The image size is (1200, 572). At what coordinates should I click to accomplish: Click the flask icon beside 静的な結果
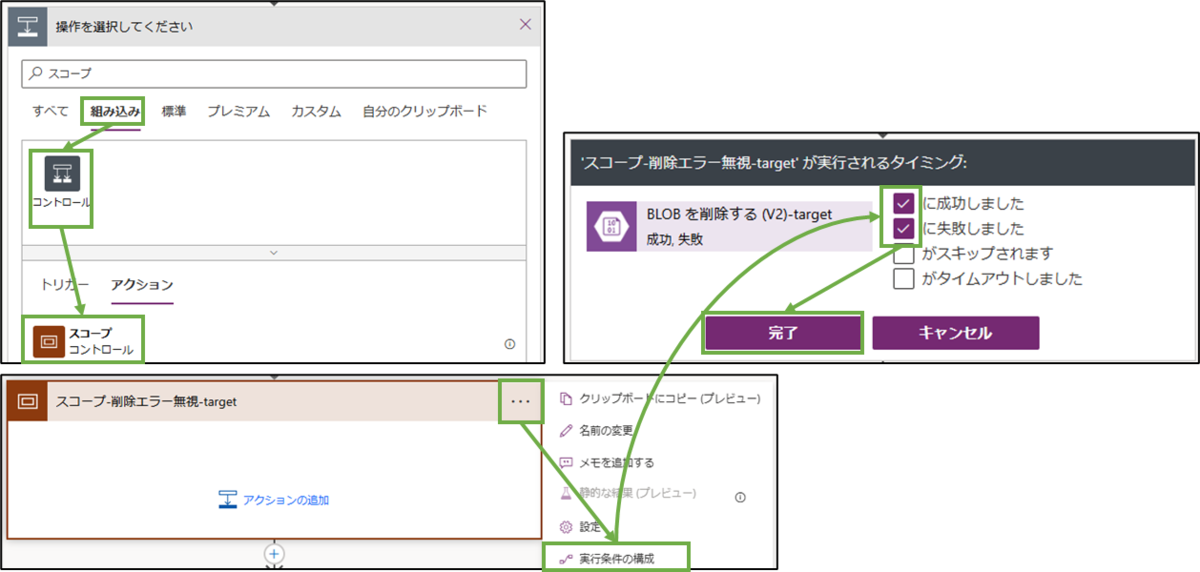[566, 494]
